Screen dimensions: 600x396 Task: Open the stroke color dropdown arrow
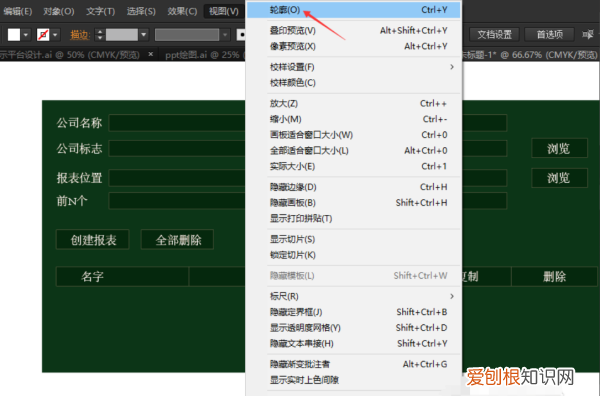click(55, 35)
